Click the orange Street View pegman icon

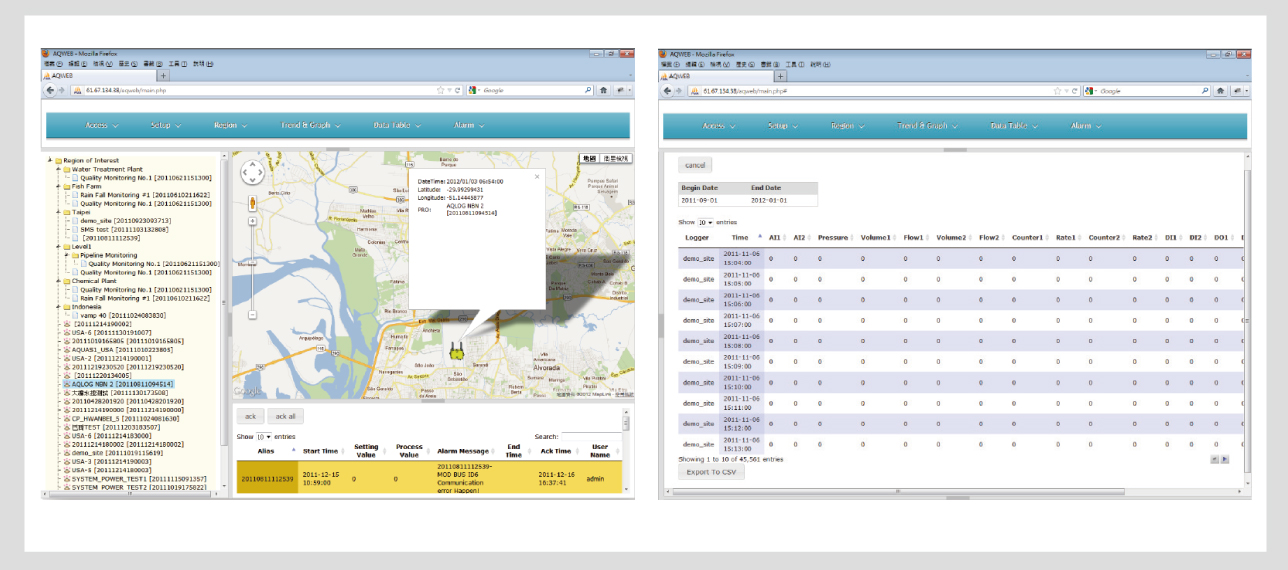tap(253, 203)
